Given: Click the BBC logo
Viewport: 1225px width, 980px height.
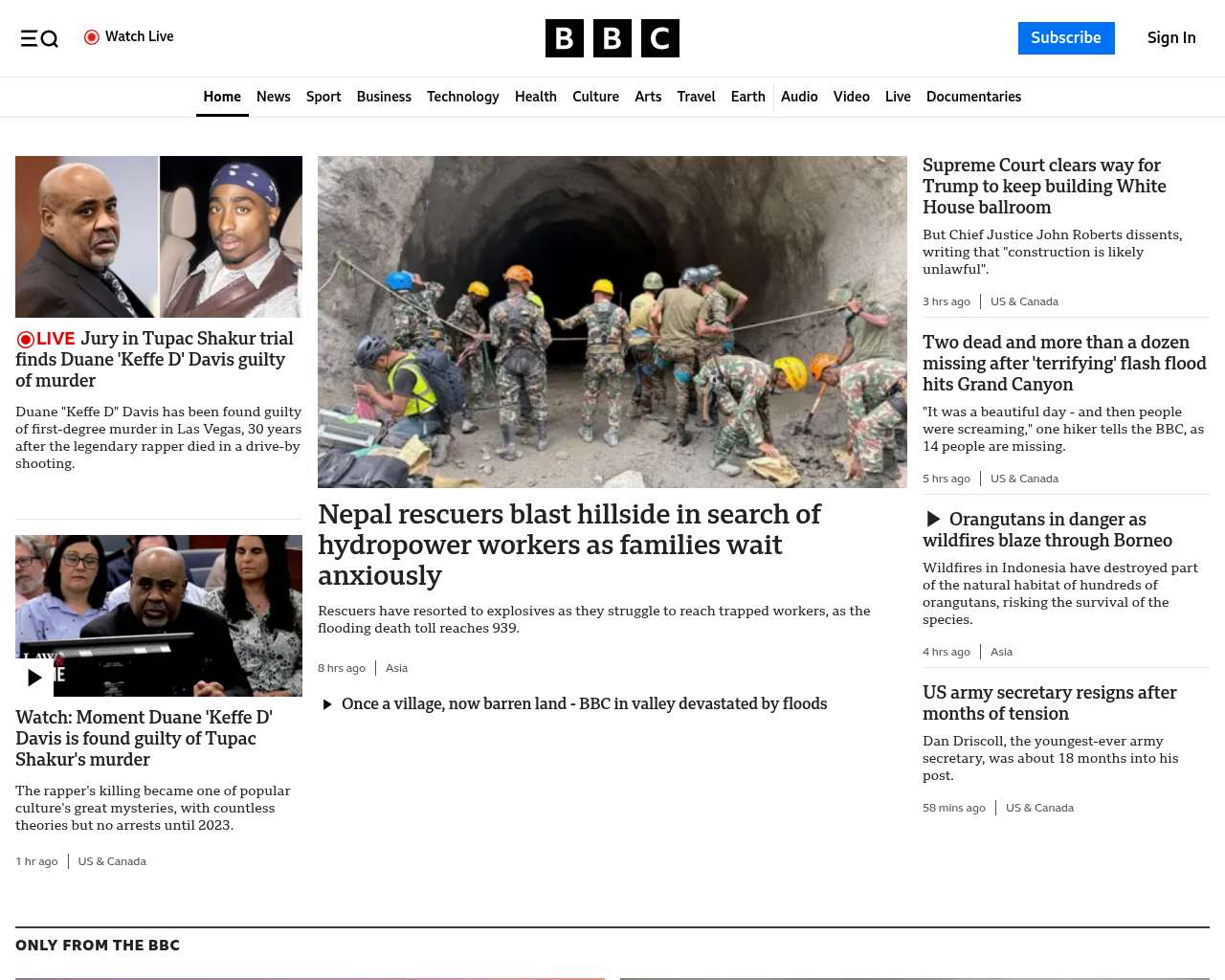Looking at the screenshot, I should coord(612,38).
